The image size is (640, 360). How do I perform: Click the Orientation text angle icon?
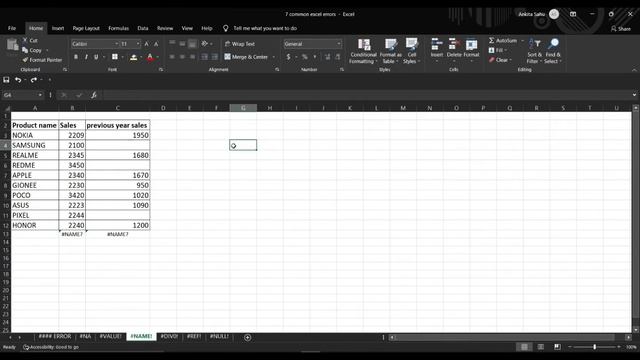point(204,43)
